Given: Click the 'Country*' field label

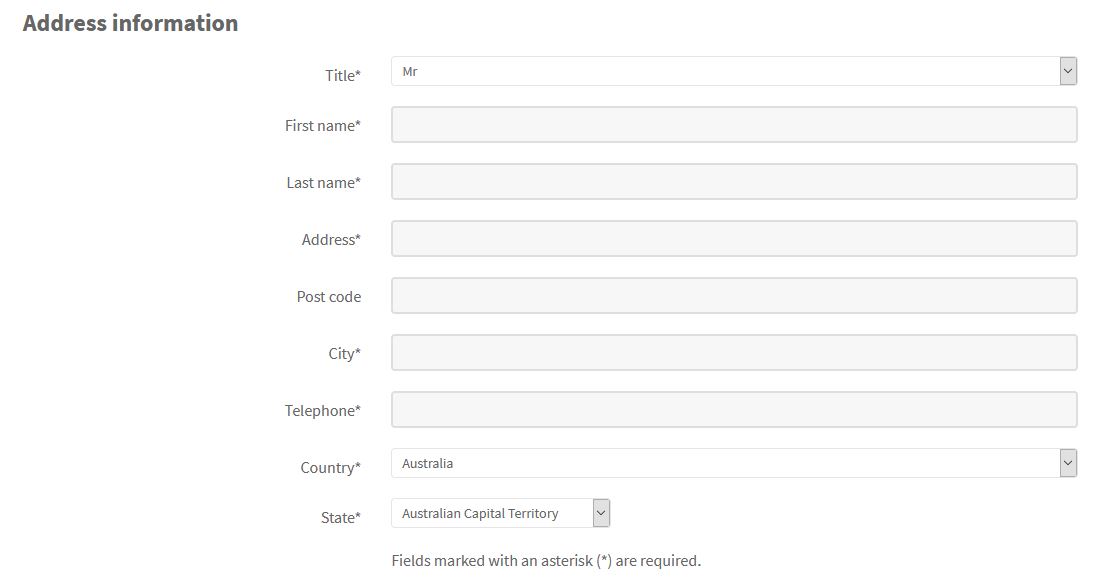Looking at the screenshot, I should point(330,468).
